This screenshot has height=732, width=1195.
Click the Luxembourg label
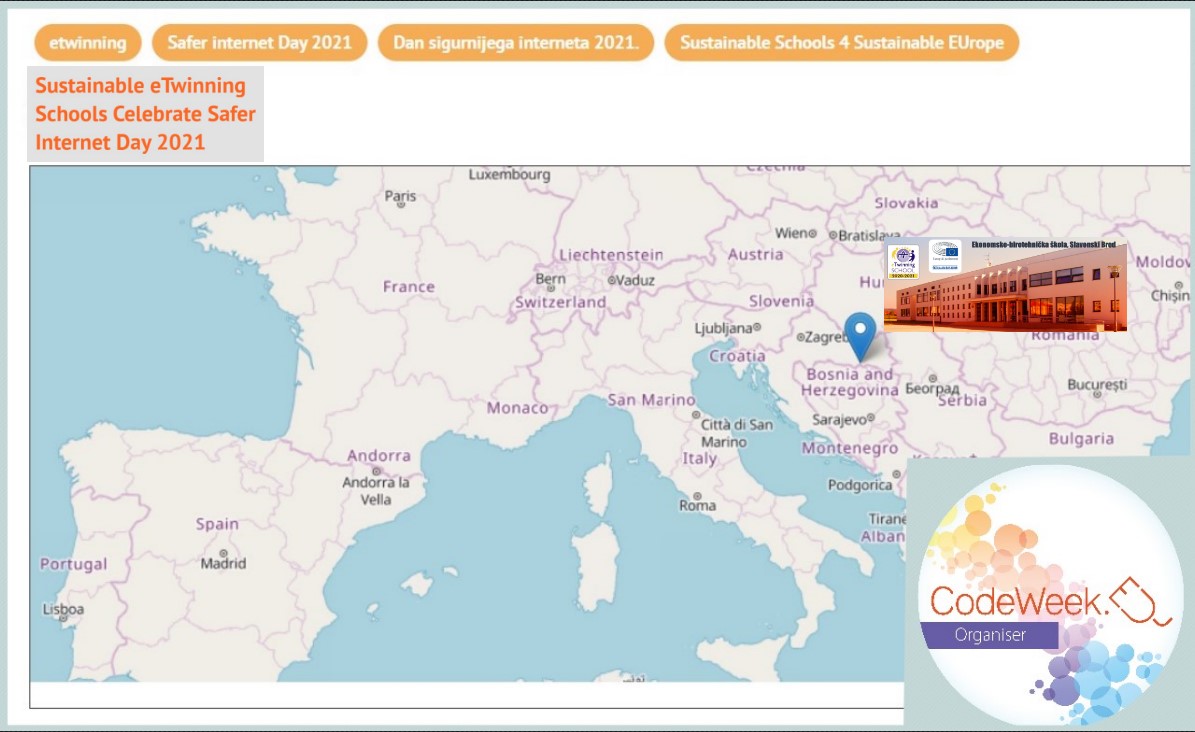[509, 175]
